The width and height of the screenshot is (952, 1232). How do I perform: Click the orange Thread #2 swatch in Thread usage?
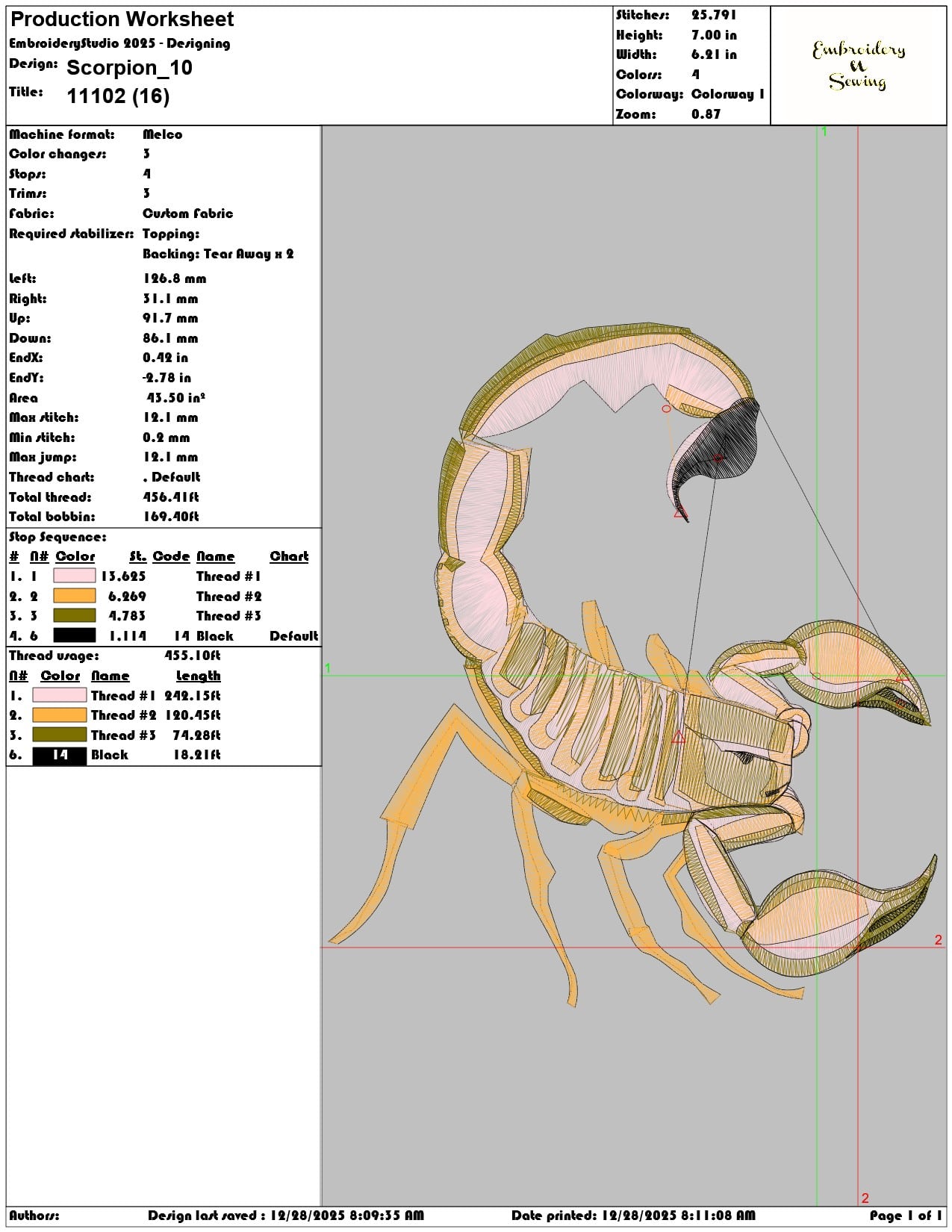click(x=60, y=715)
